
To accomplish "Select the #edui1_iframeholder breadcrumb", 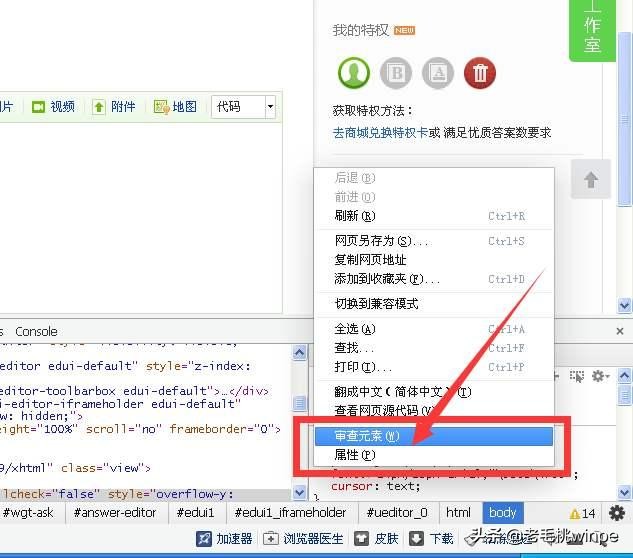I will pyautogui.click(x=290, y=513).
